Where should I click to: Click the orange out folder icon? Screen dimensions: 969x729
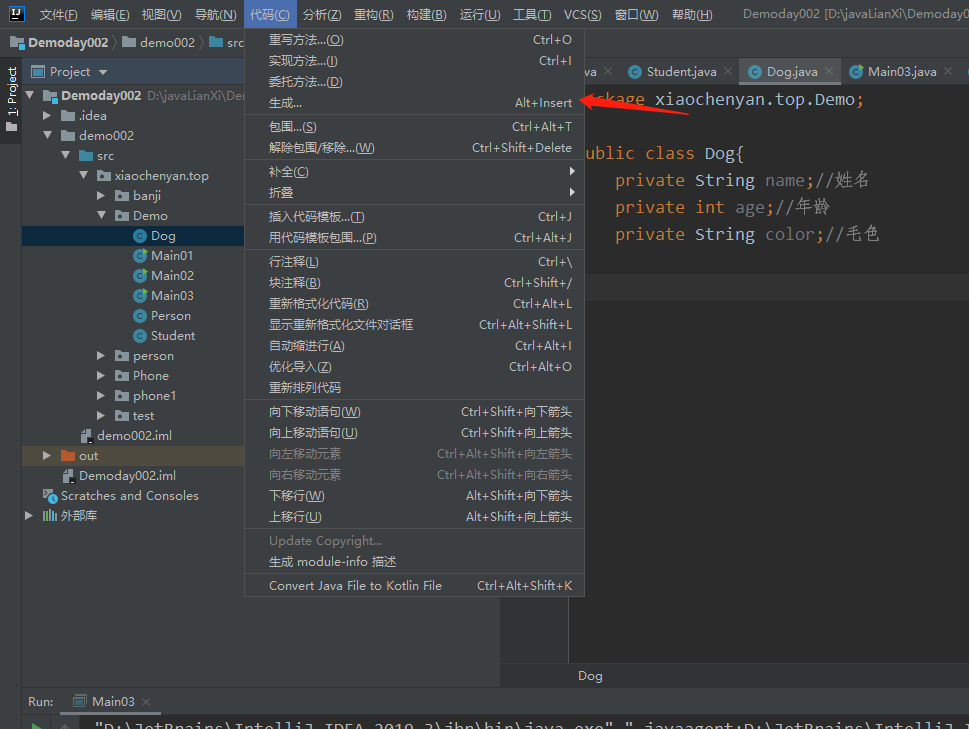tap(68, 456)
